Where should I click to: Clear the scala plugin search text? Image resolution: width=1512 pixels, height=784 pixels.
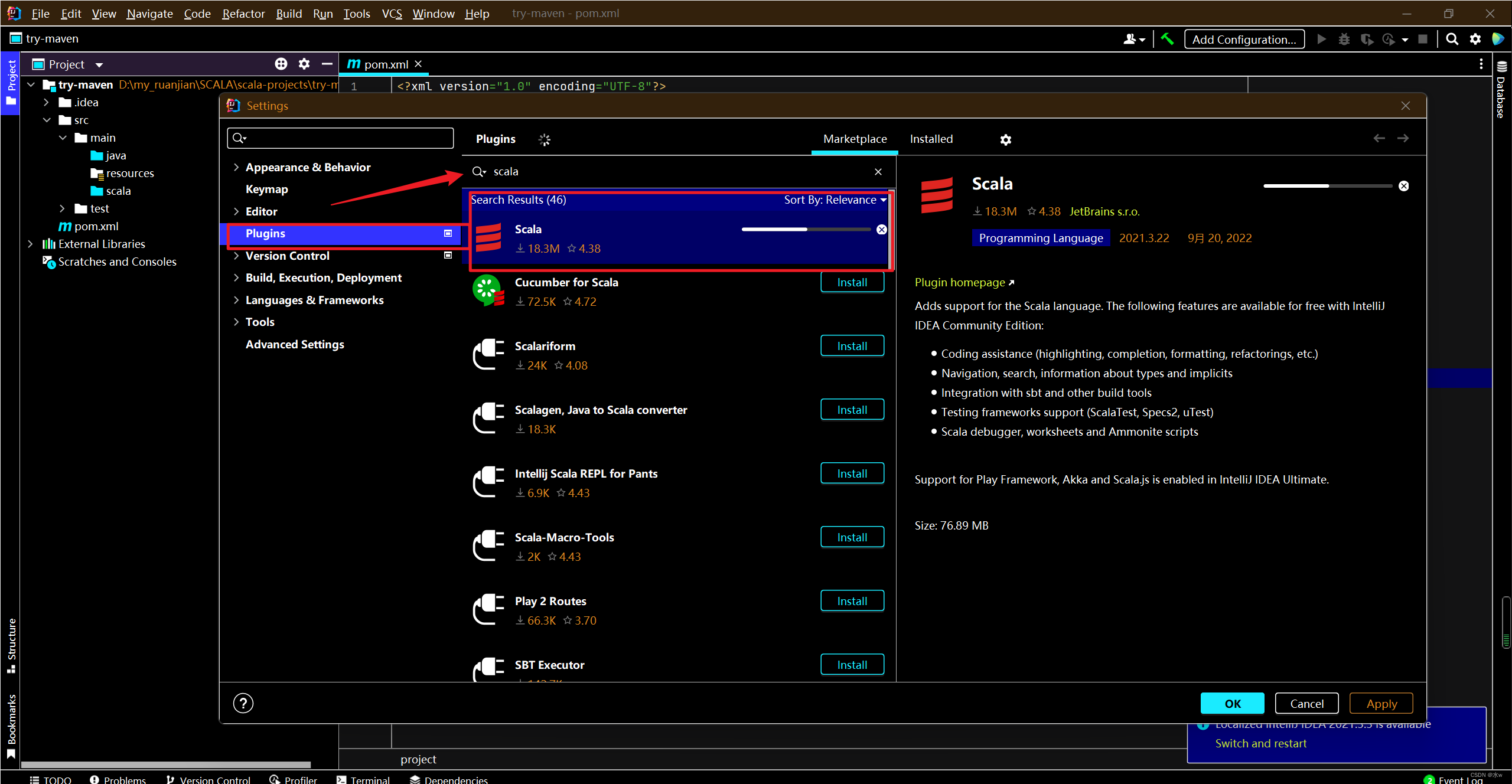point(878,172)
